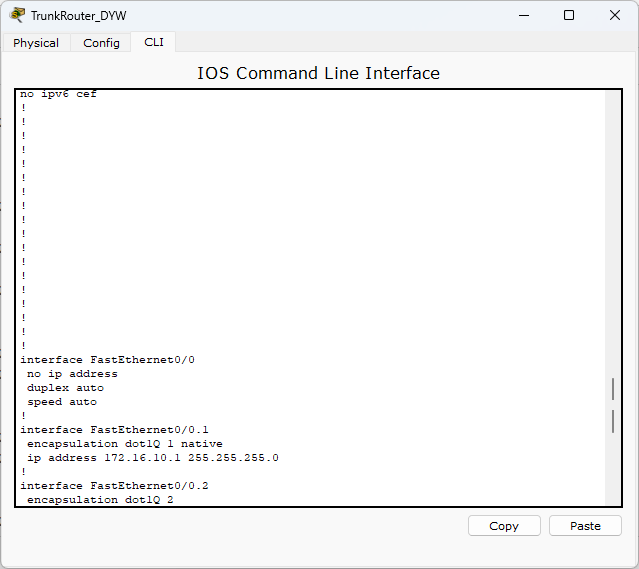Screen dimensions: 639x569
Task: Maximize the TrunkRouter_DYW window
Action: tap(569, 15)
